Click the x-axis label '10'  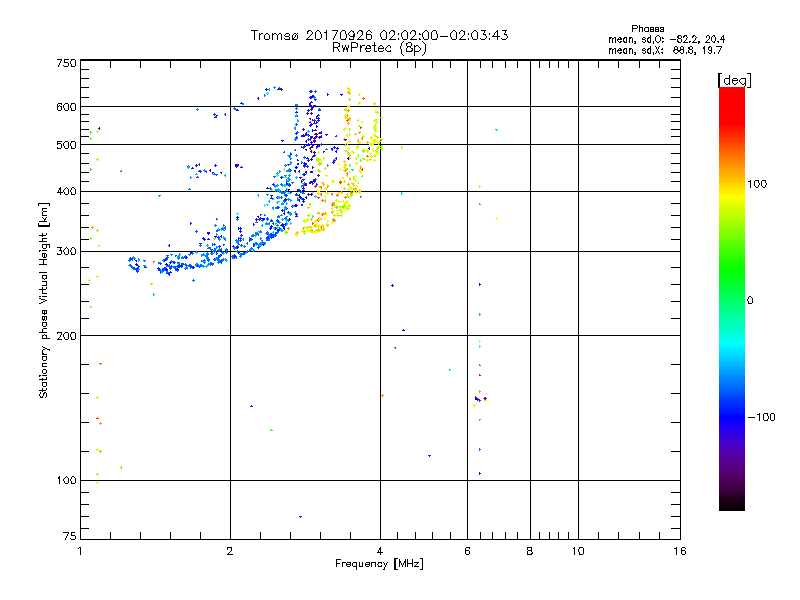point(578,551)
